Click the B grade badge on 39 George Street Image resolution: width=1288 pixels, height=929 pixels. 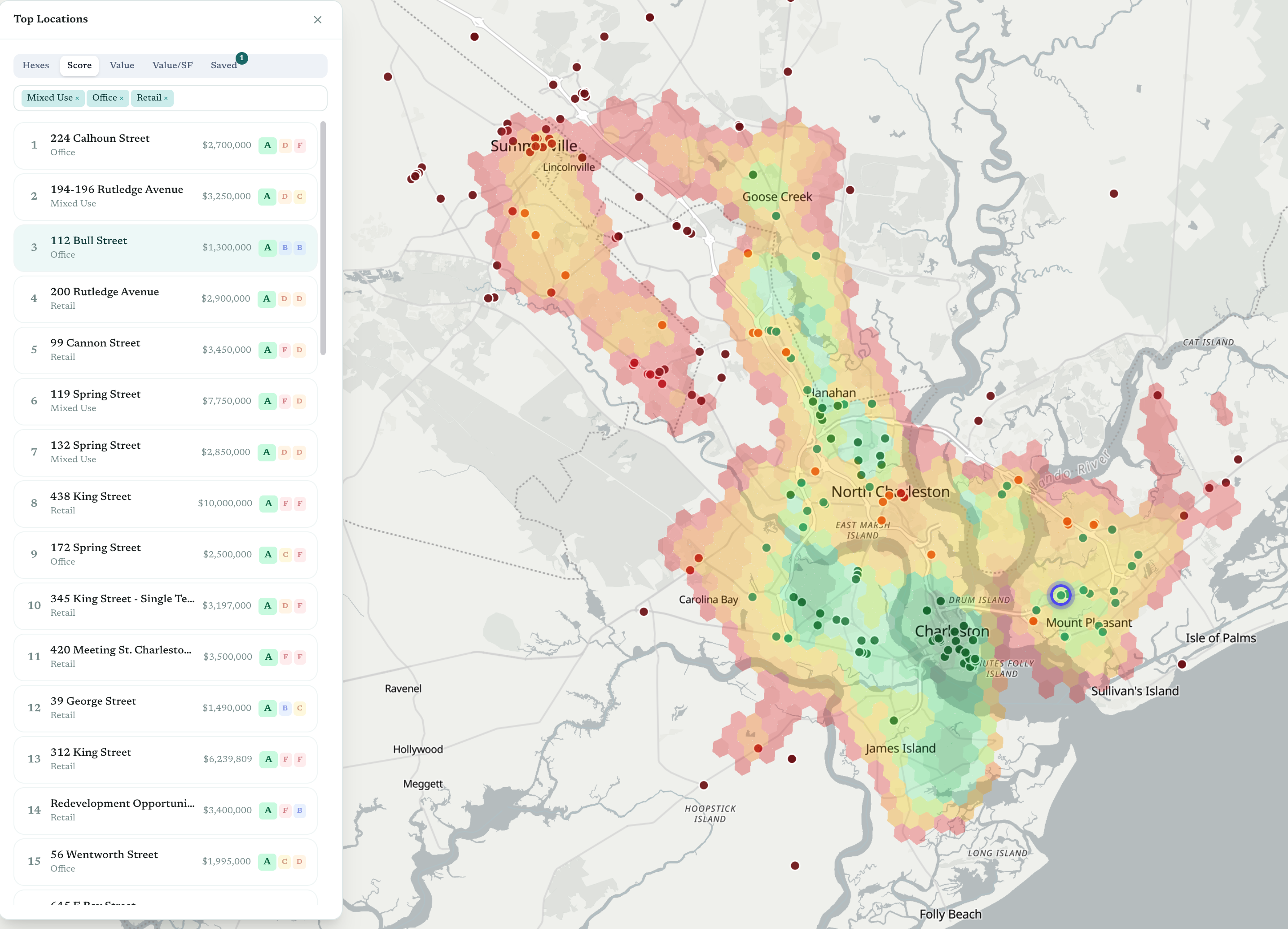coord(285,708)
